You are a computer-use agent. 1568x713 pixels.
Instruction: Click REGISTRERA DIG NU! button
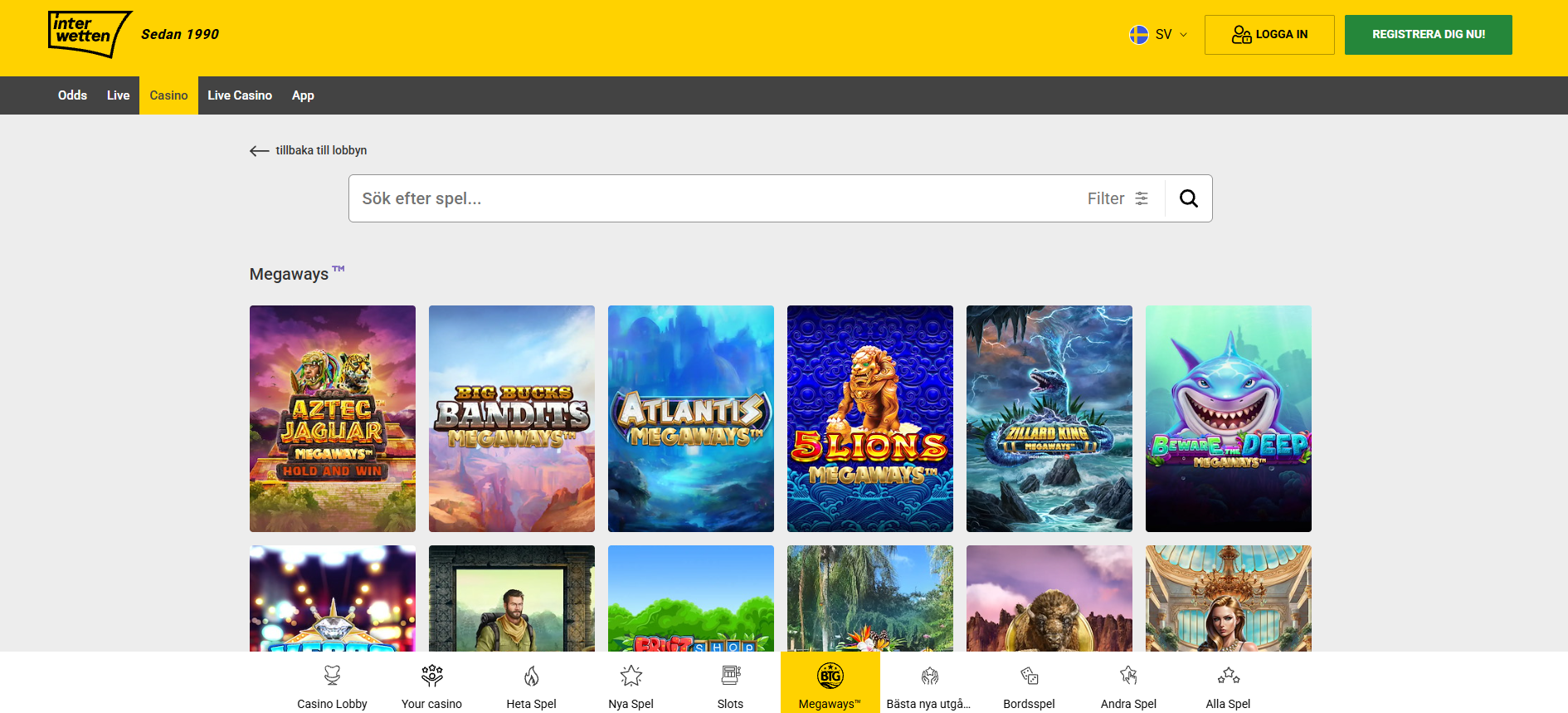[x=1429, y=35]
